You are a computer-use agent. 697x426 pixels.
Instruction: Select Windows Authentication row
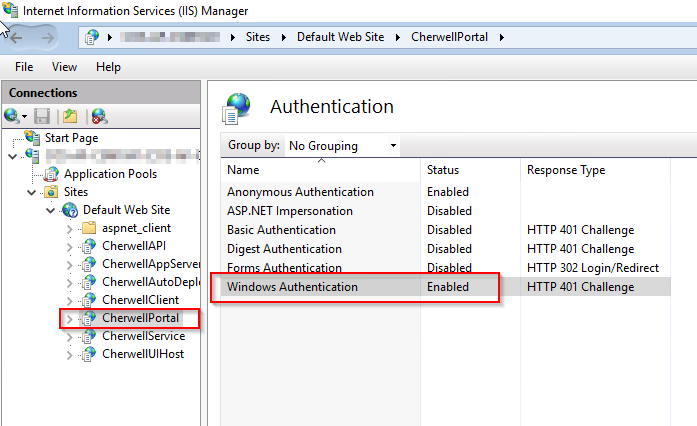(x=292, y=287)
